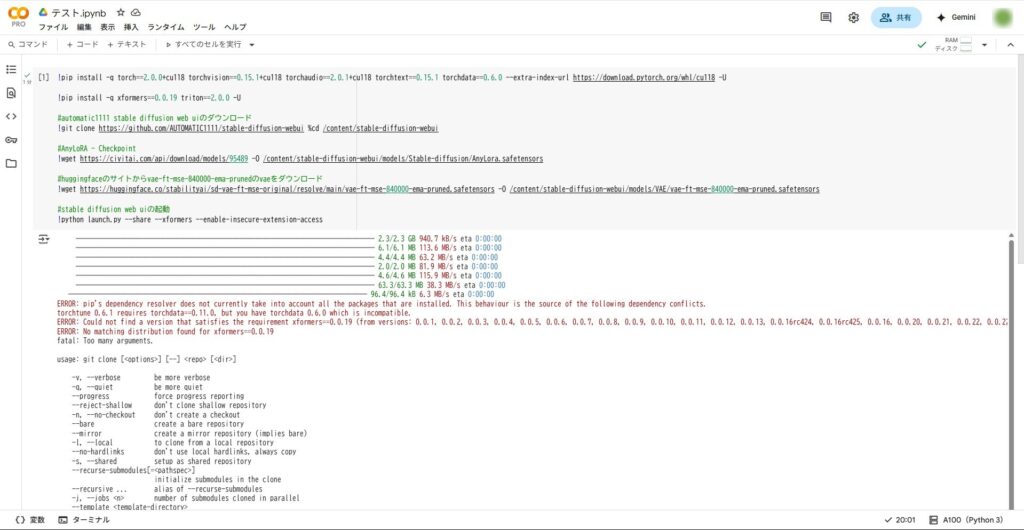Screen dimensions: 1024x530
Task: Click the 'fatal: Too many arguments.' output
Action: 105,341
